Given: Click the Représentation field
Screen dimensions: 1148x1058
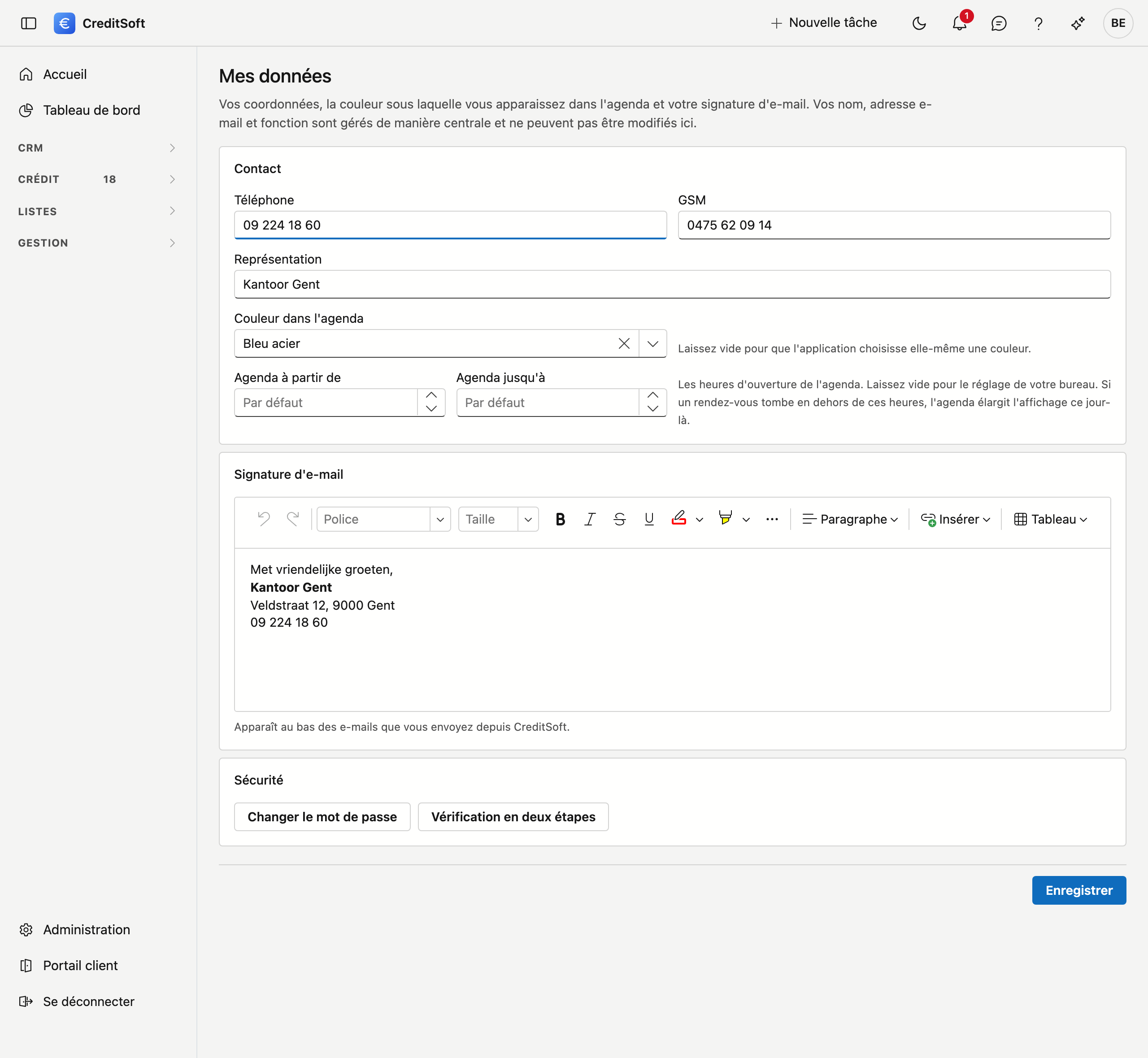Looking at the screenshot, I should (x=672, y=285).
